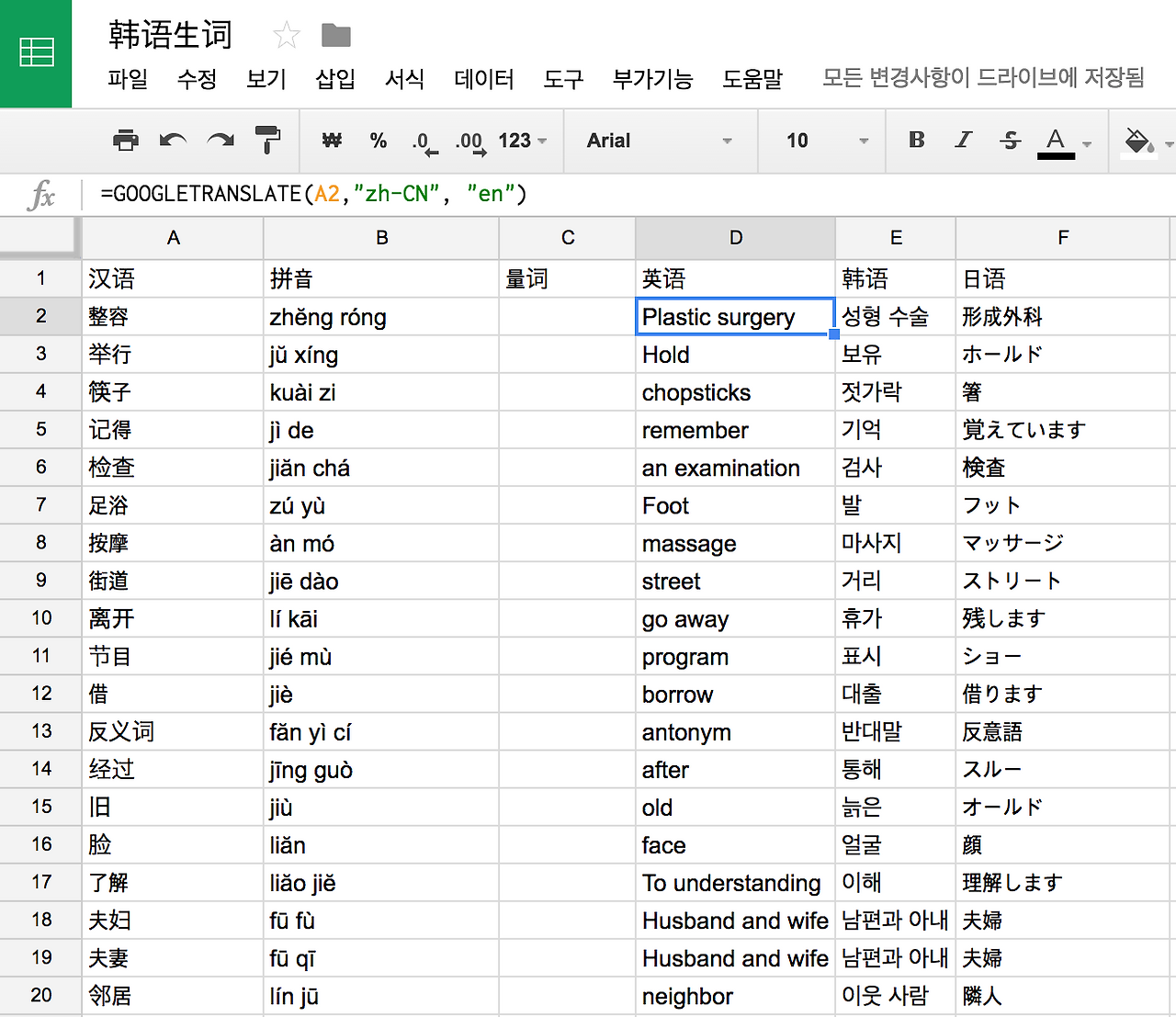The height and width of the screenshot is (1017, 1176).
Task: Select column A header
Action: [173, 238]
